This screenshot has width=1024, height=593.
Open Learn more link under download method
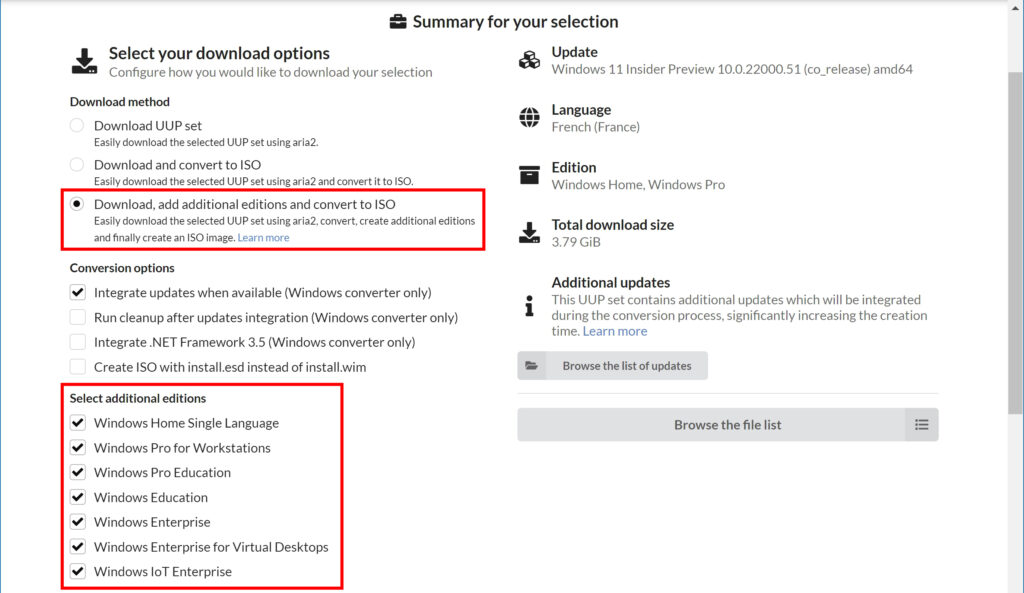point(263,238)
